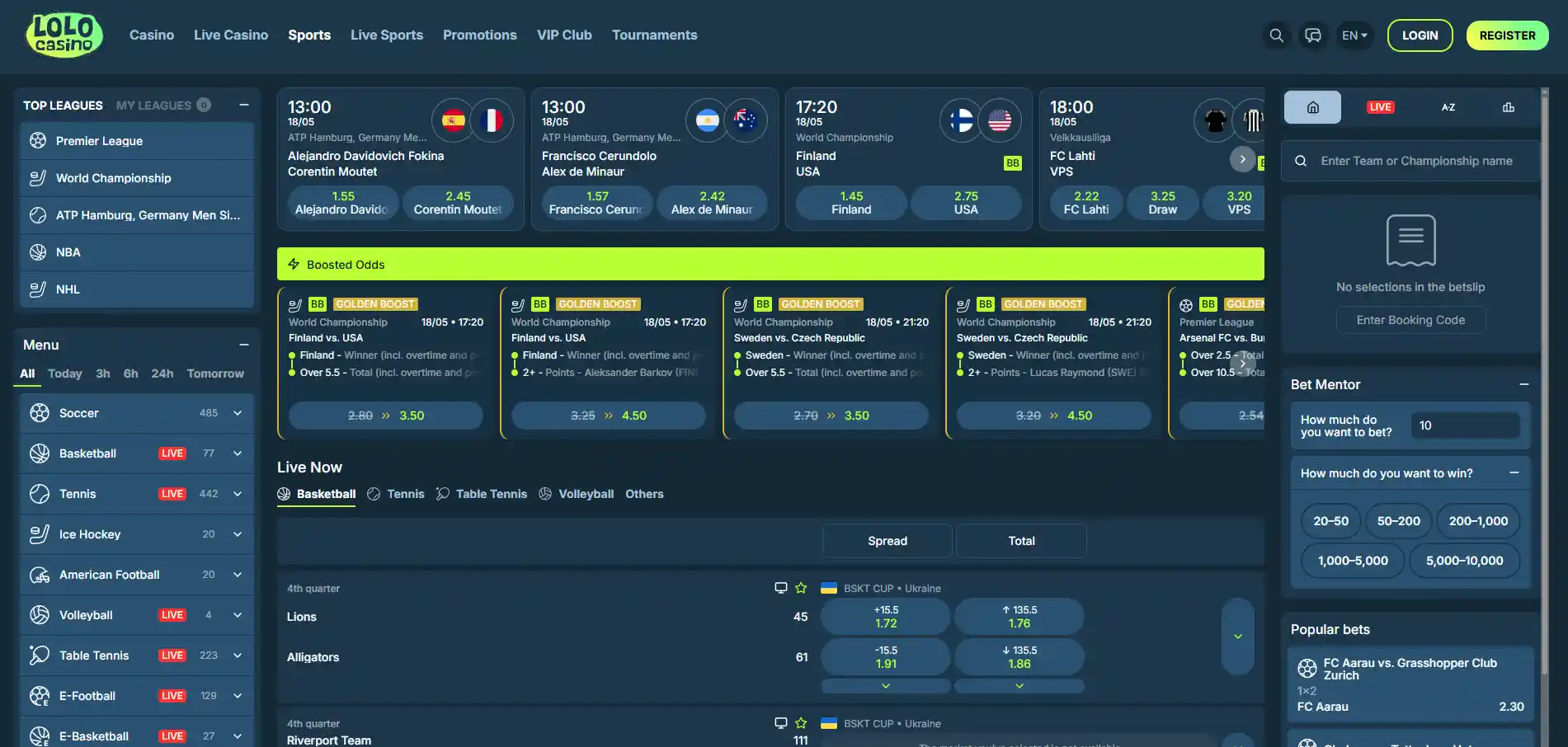Click the Soccer ball icon in menu
Screen dimensions: 1568x747
click(x=40, y=413)
